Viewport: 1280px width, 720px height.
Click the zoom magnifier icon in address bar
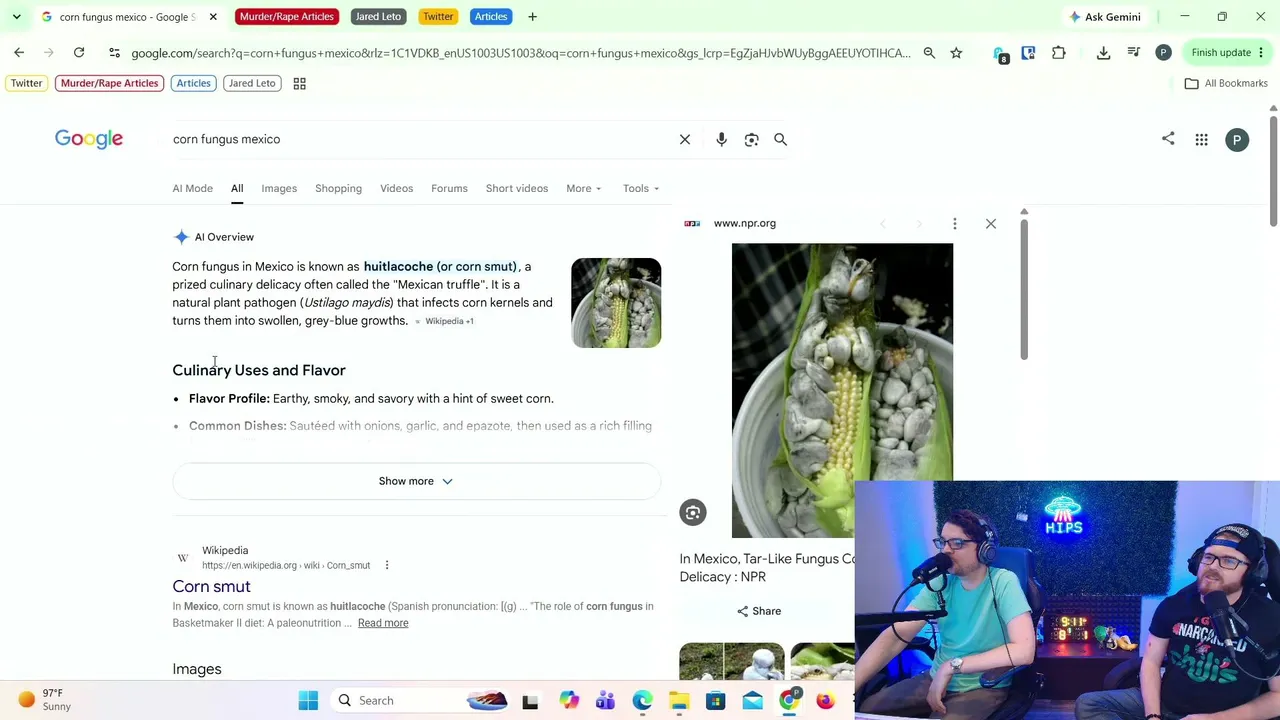pyautogui.click(x=929, y=52)
